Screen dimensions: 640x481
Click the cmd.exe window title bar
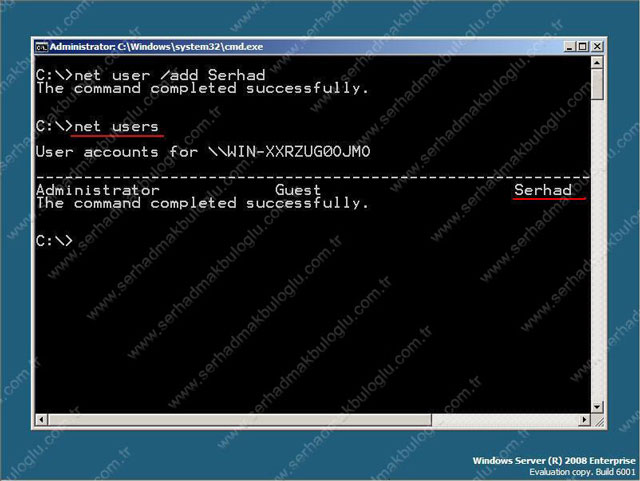[x=300, y=46]
